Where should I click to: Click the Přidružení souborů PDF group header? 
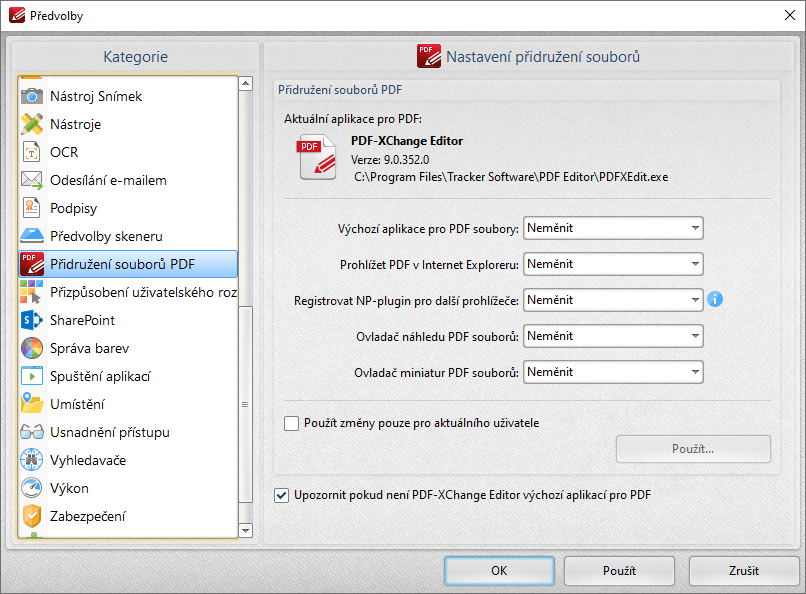click(x=340, y=90)
